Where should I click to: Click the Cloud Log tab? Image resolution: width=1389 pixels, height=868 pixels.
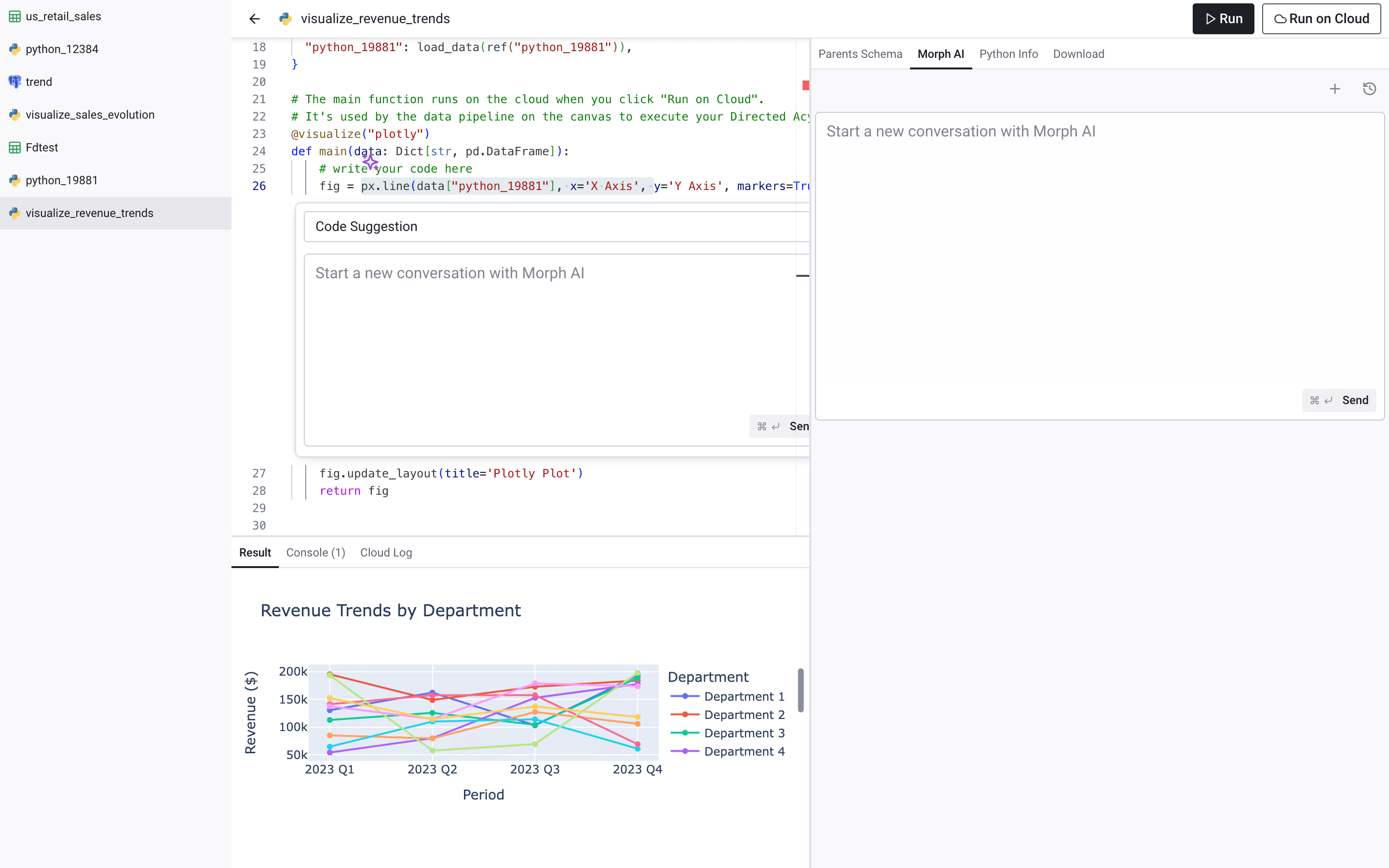point(385,552)
